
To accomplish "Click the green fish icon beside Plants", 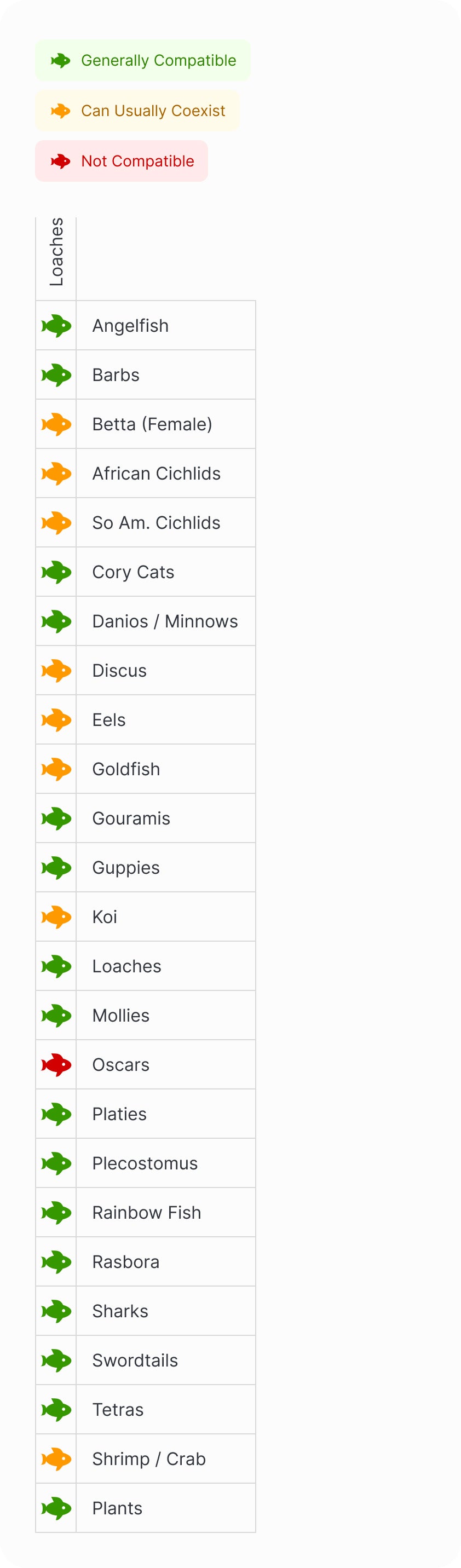I will [56, 1508].
